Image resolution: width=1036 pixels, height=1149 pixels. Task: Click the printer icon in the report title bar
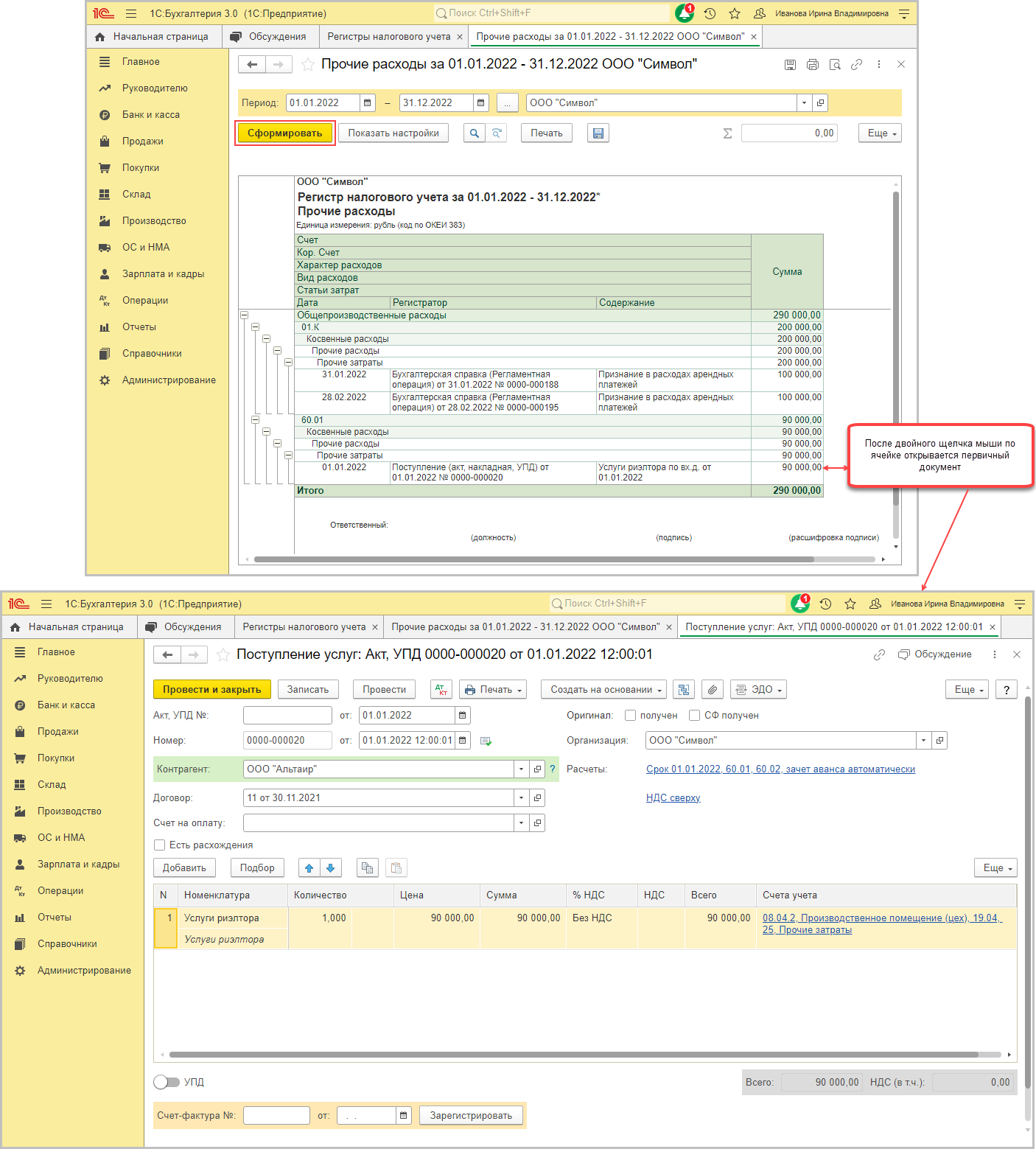coord(813,65)
